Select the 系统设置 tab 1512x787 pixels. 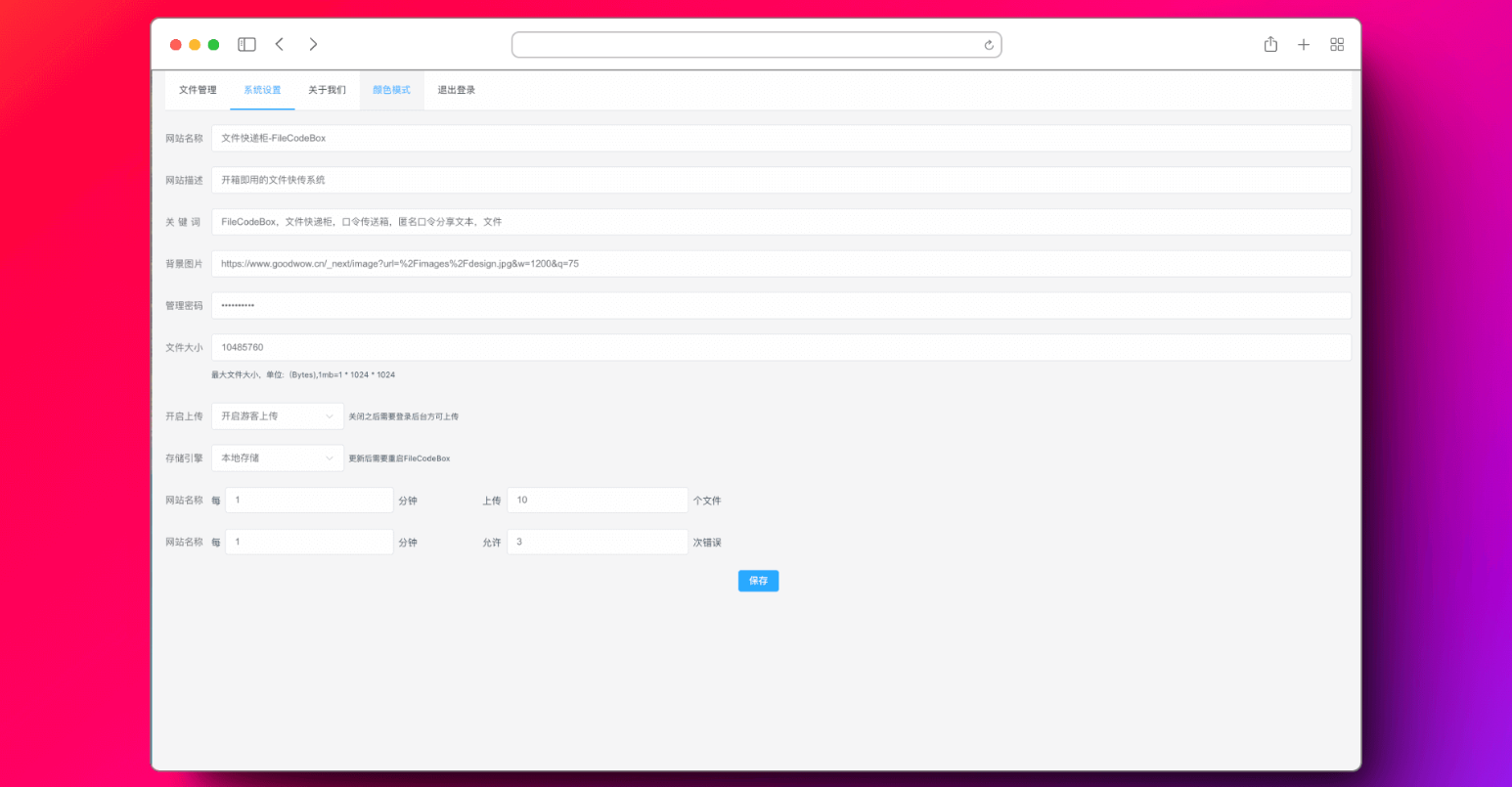[262, 90]
